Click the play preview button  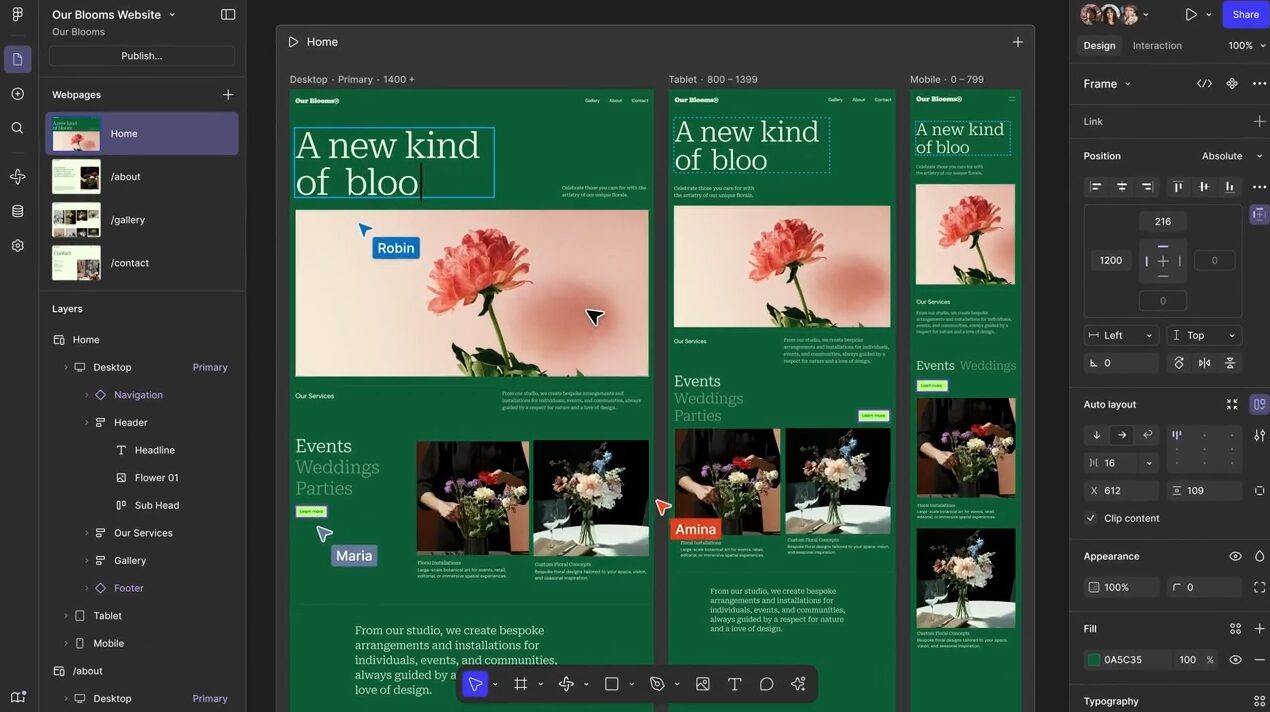click(1190, 15)
